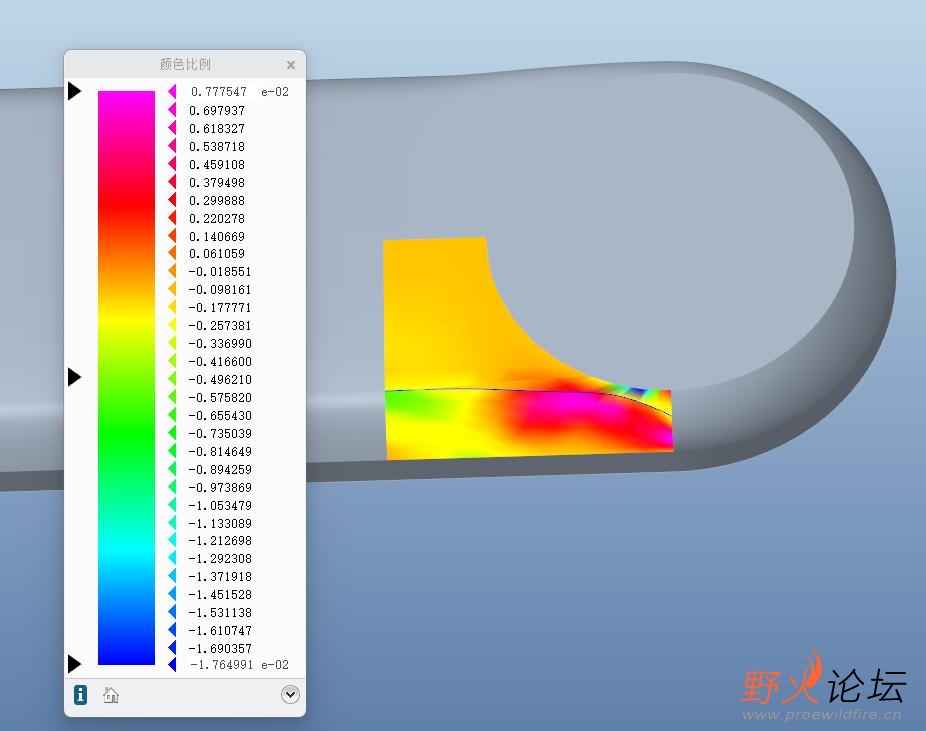Click the yellow arrow marker beside -0.257381
The width and height of the screenshot is (926, 731).
point(172,325)
